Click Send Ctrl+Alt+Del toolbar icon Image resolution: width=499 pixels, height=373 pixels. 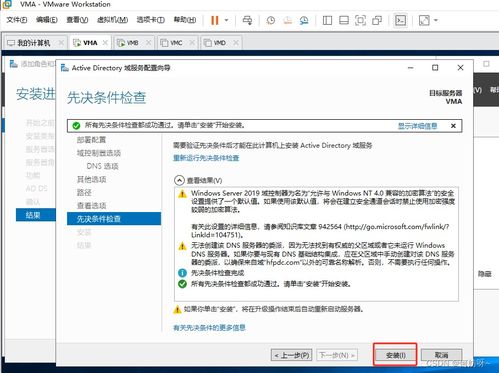click(x=247, y=20)
